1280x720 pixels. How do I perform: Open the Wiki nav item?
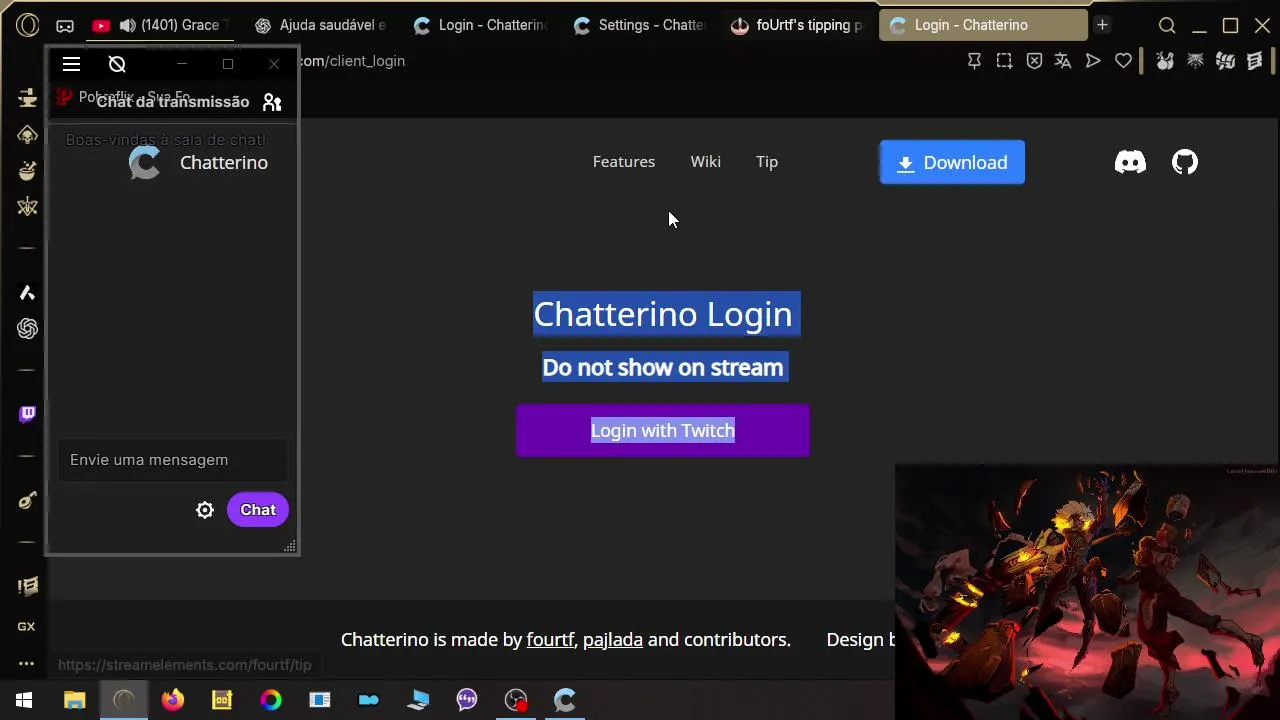pos(705,162)
